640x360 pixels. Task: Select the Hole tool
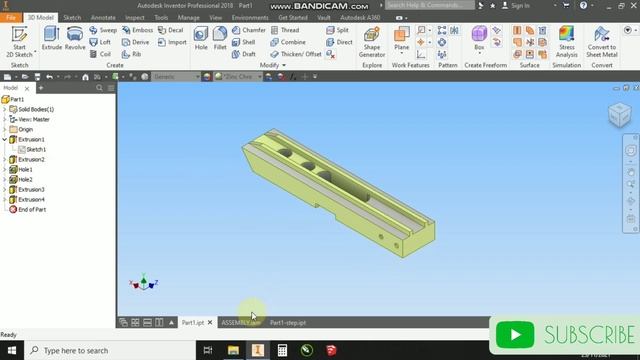coord(201,38)
